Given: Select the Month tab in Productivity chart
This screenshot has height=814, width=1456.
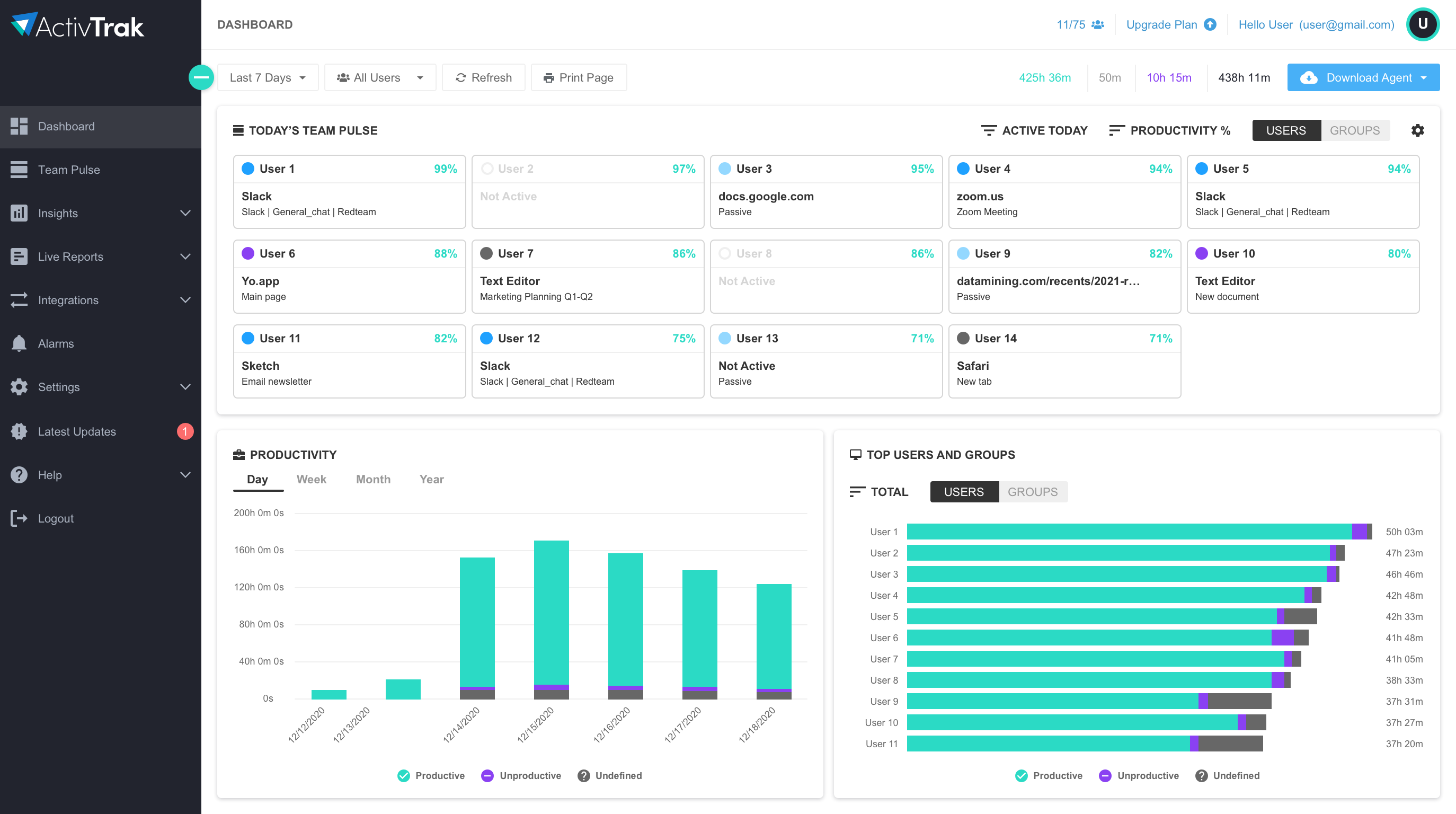Looking at the screenshot, I should [x=373, y=479].
